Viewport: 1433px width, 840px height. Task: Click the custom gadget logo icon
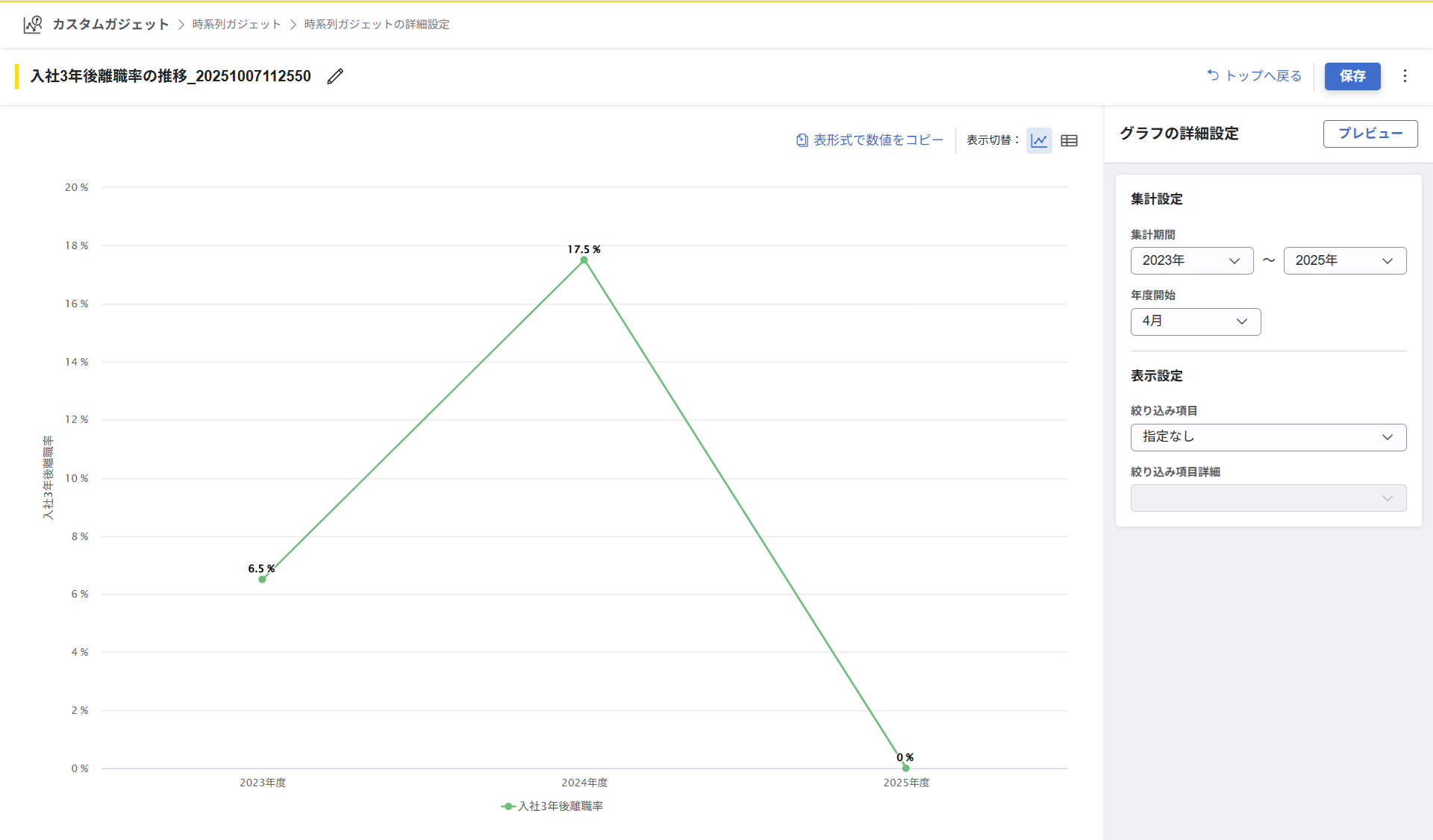[32, 25]
